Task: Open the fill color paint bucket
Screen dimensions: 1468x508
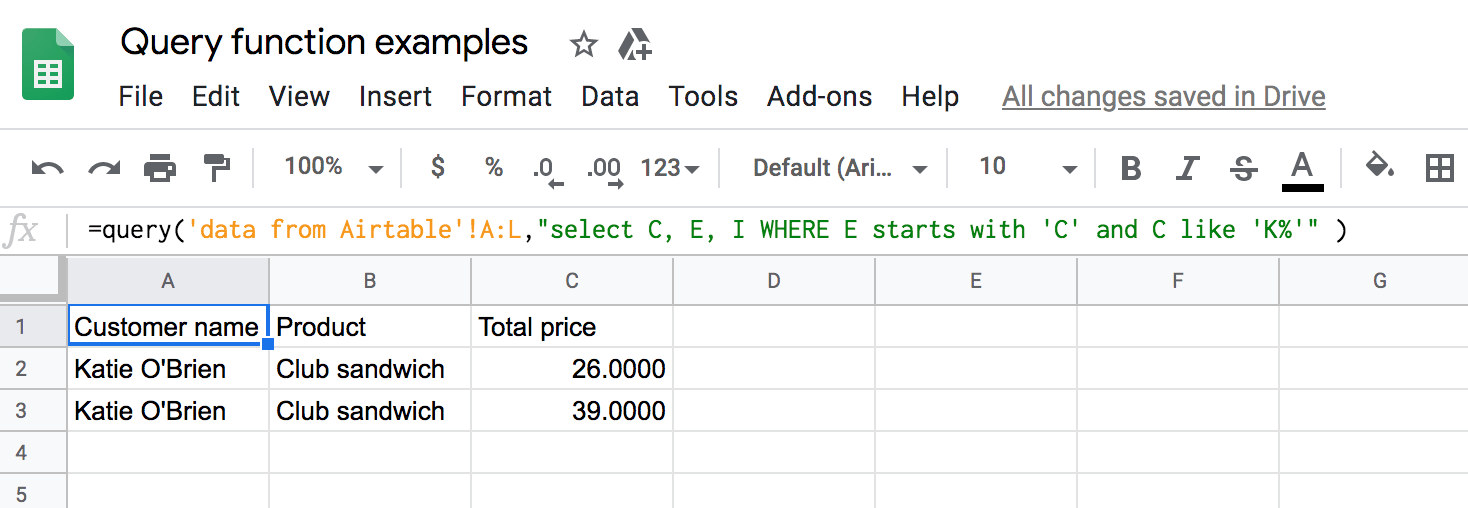Action: [1380, 166]
